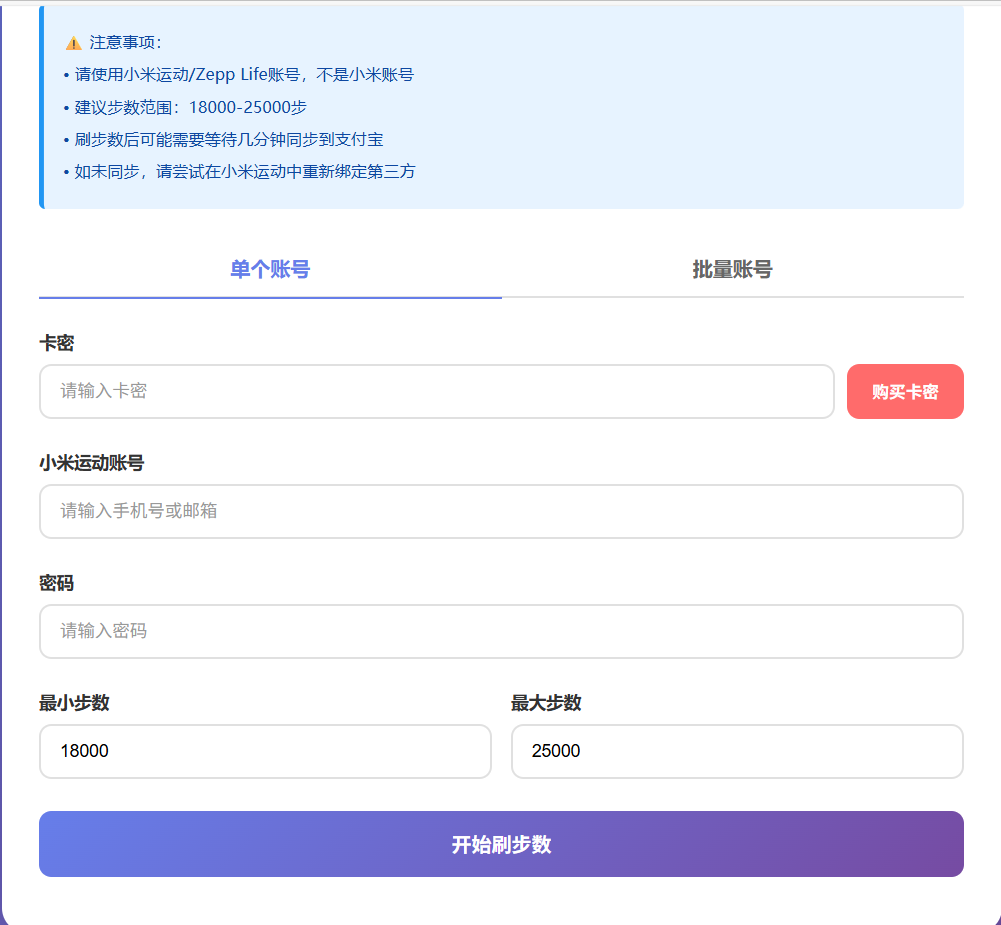Click the 注意事项 notice heading text

118,43
